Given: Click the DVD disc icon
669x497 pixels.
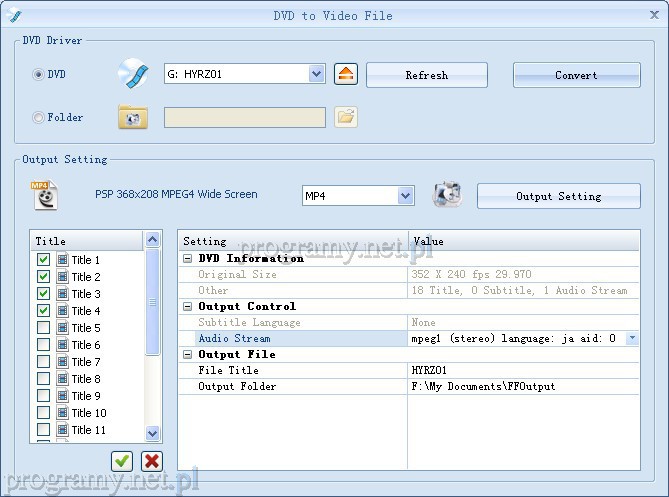Looking at the screenshot, I should click(133, 74).
